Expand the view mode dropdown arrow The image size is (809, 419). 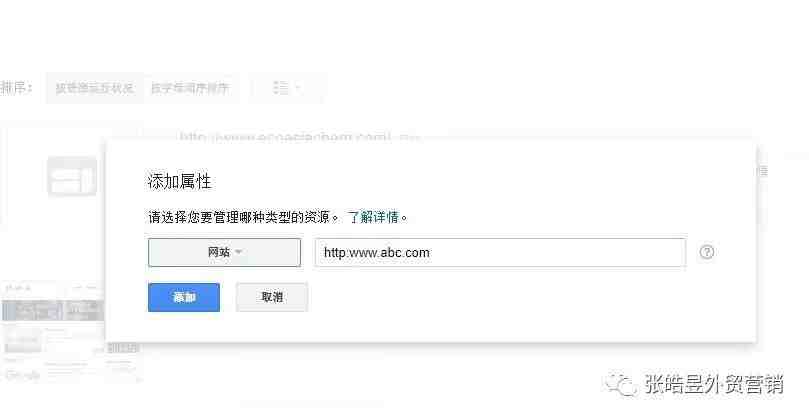(x=298, y=88)
